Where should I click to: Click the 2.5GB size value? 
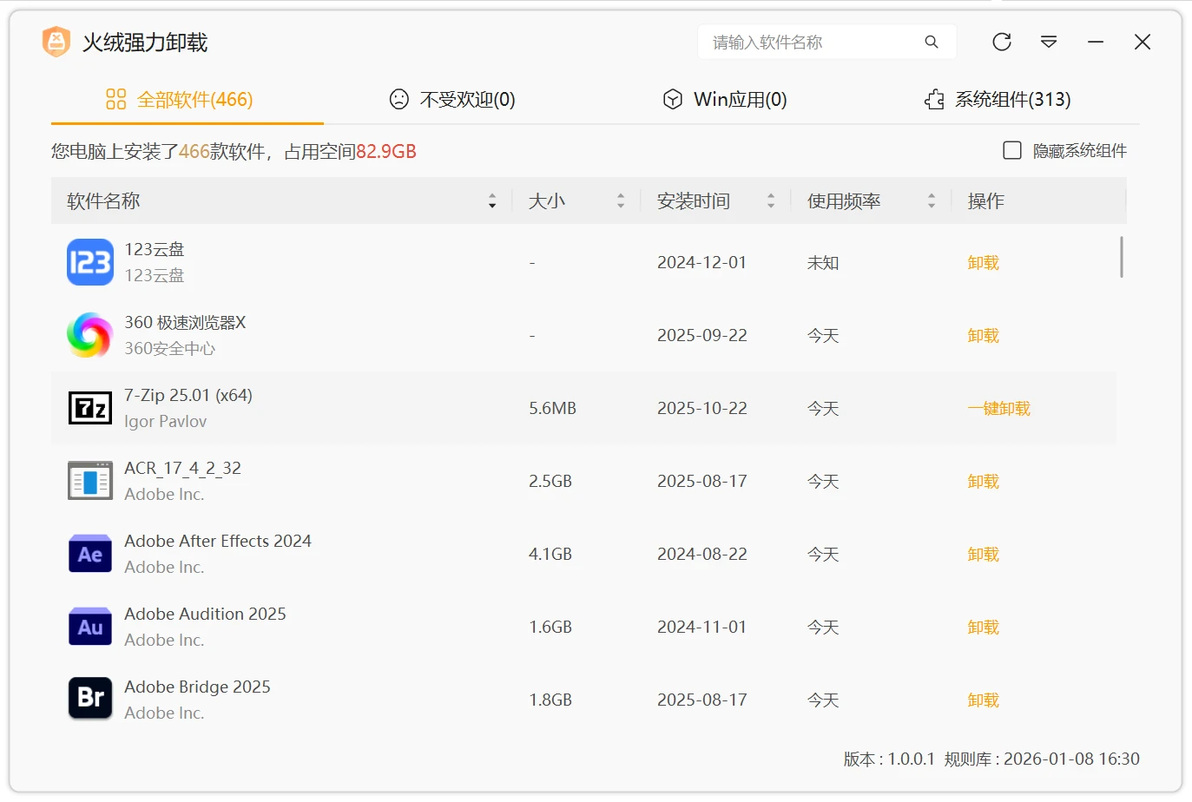tap(550, 481)
